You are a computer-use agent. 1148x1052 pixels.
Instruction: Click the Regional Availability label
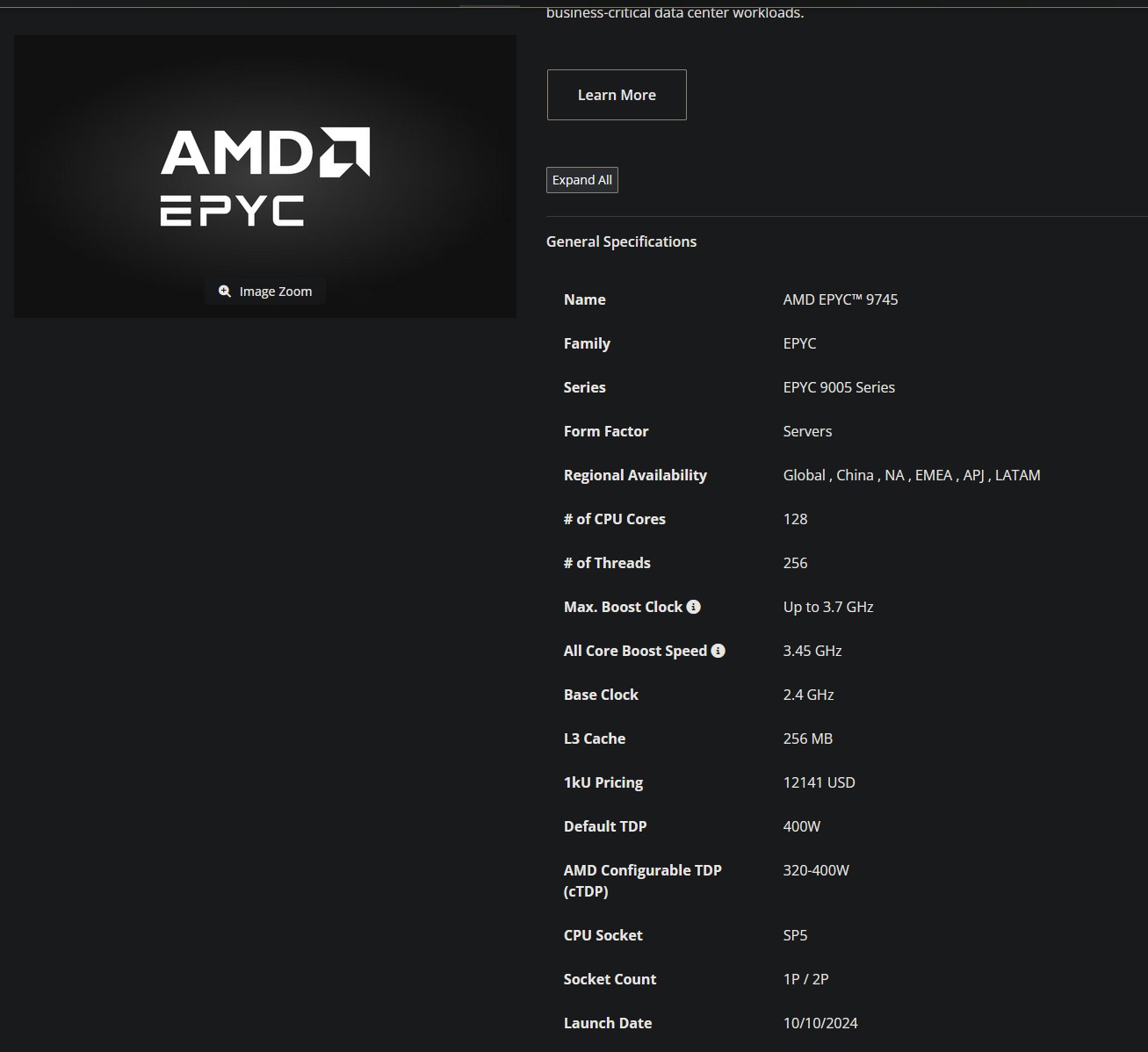[x=635, y=475]
